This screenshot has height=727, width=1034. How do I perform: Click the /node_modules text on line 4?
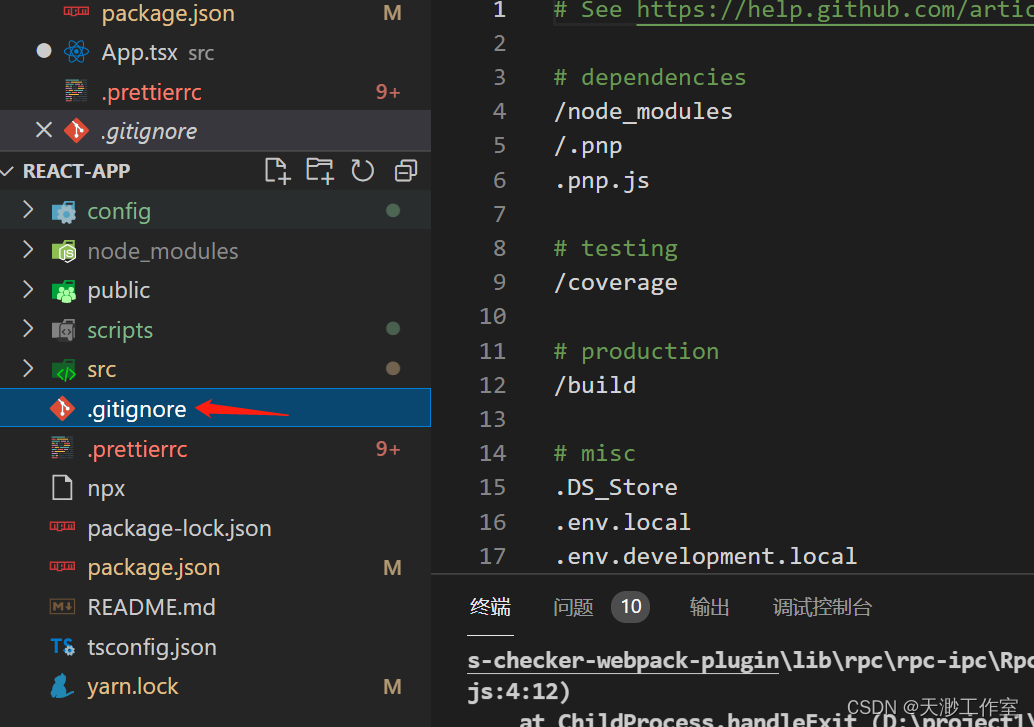(x=643, y=111)
